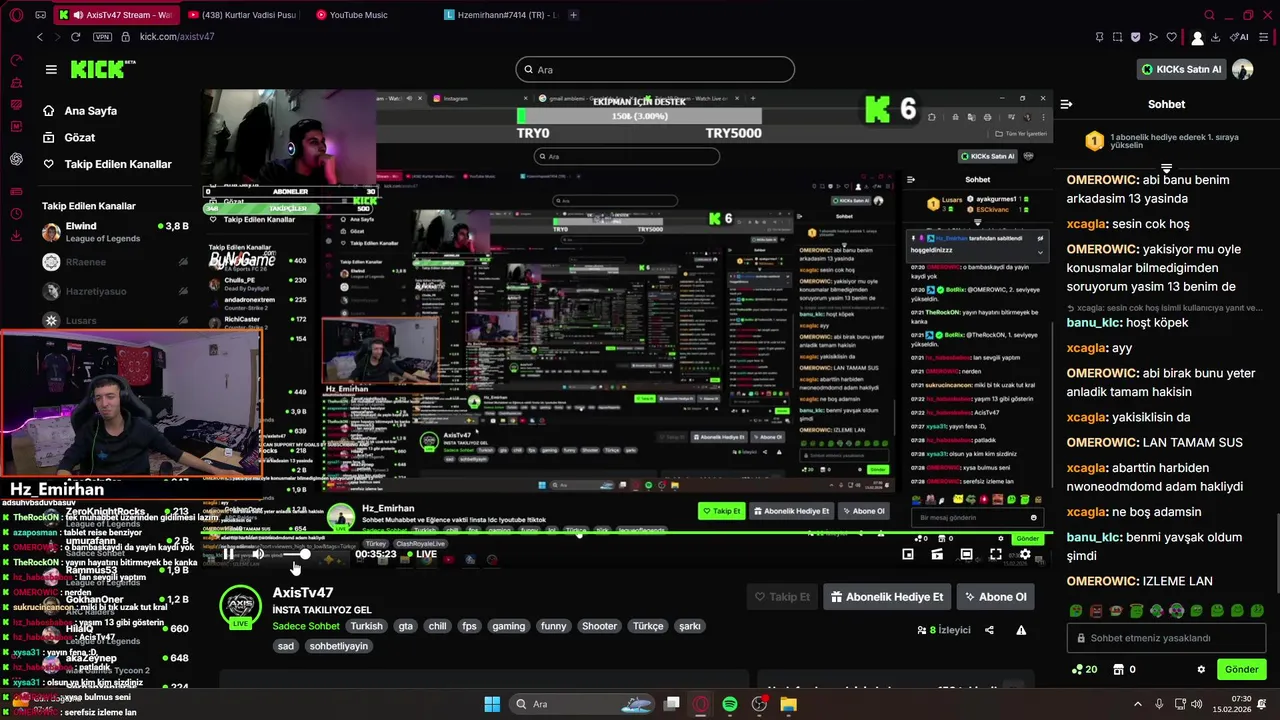Click the Opera menu logo

pyautogui.click(x=16, y=15)
